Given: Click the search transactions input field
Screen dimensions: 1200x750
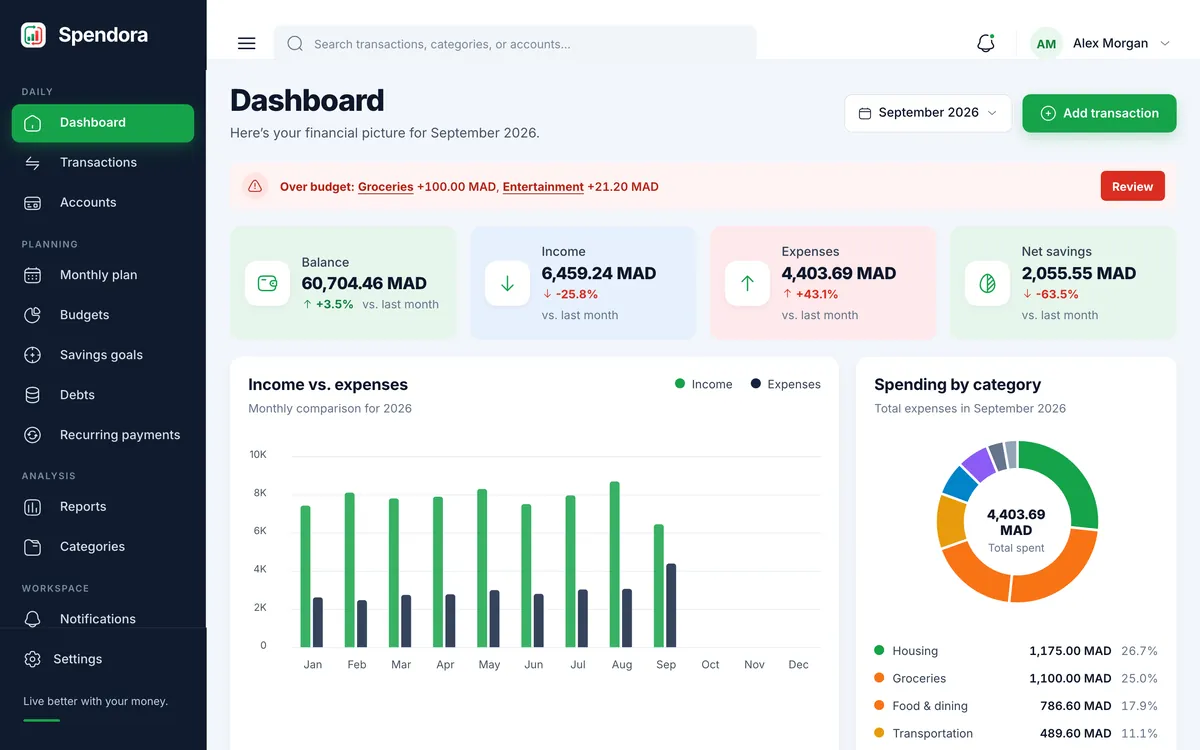Looking at the screenshot, I should pyautogui.click(x=515, y=44).
